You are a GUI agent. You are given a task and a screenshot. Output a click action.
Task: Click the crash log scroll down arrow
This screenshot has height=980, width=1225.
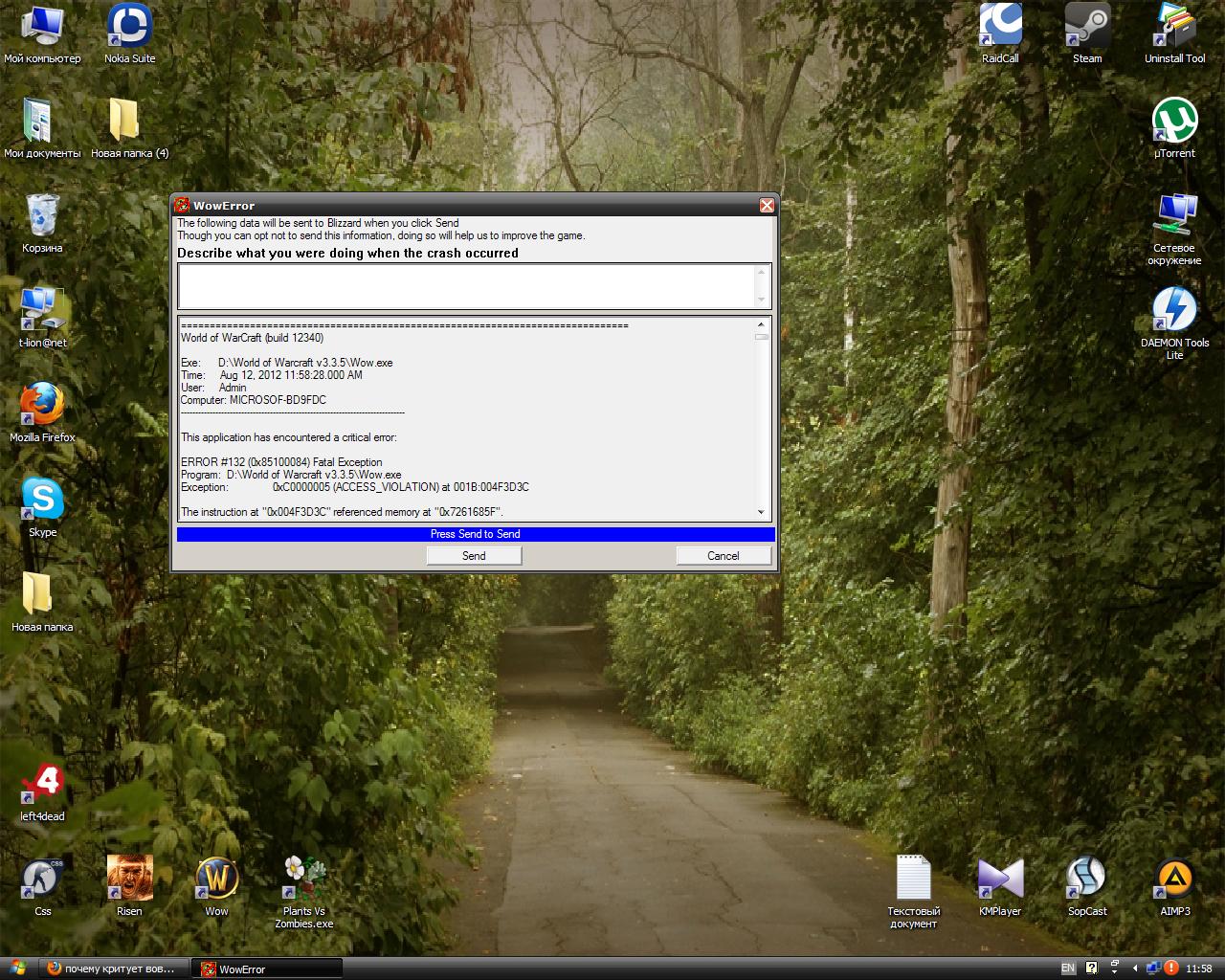click(762, 512)
